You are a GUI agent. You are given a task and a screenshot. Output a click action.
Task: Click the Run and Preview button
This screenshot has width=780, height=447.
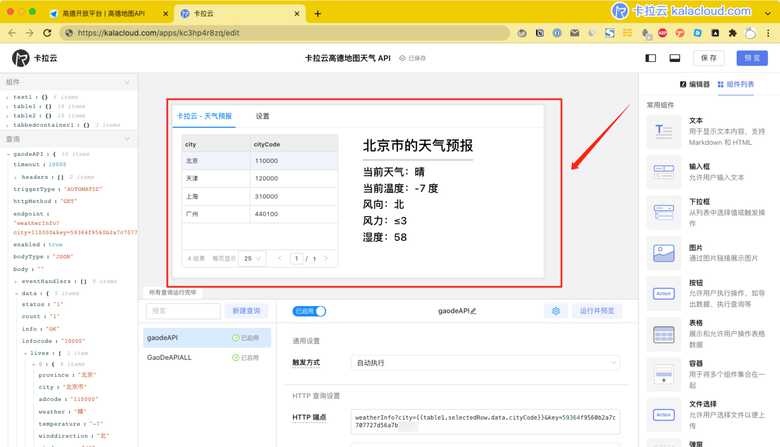[x=596, y=311]
